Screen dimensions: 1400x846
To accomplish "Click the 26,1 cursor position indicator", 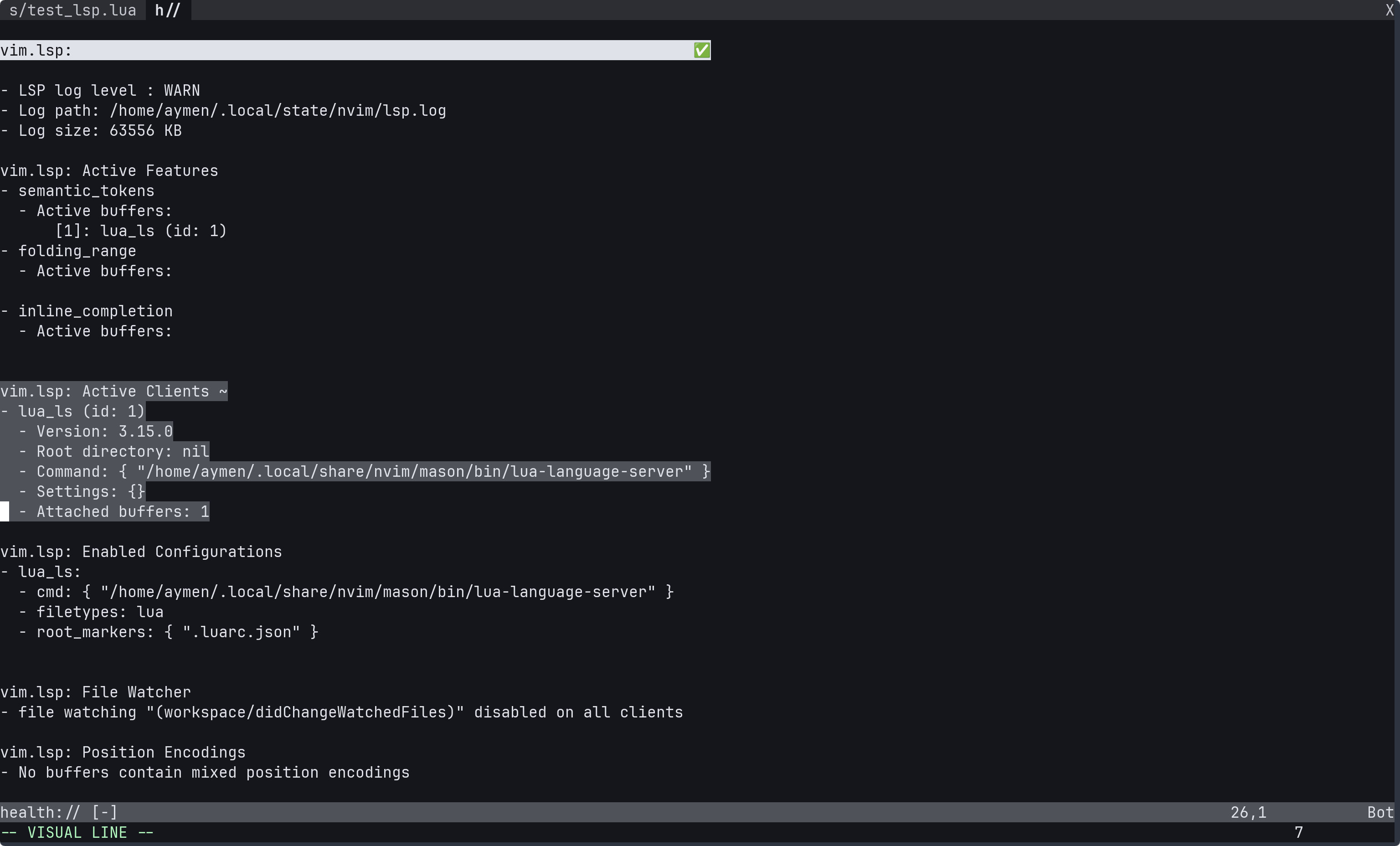I will tap(1248, 813).
